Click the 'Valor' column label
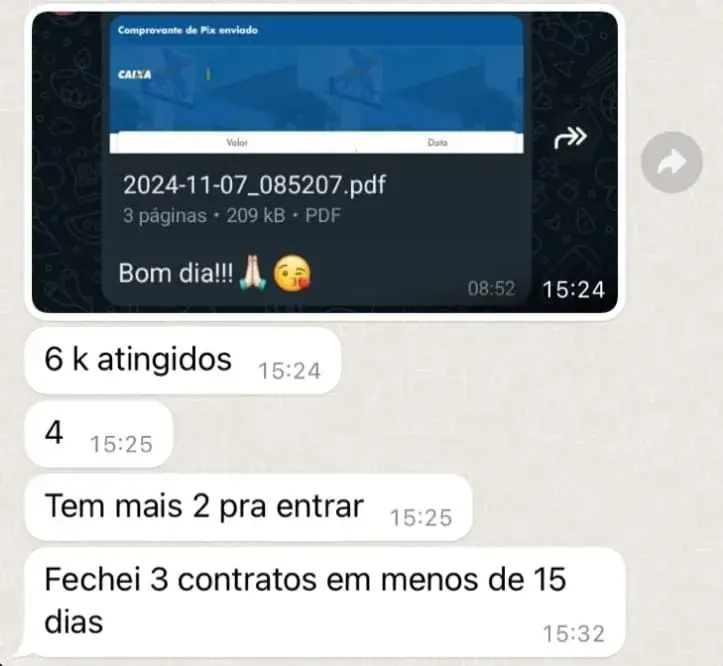The image size is (723, 666). point(237,143)
